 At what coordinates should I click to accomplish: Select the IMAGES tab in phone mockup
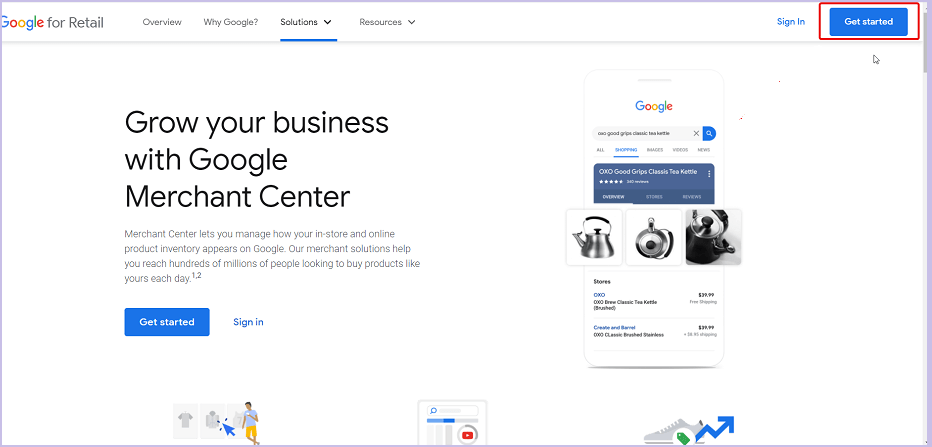click(654, 150)
